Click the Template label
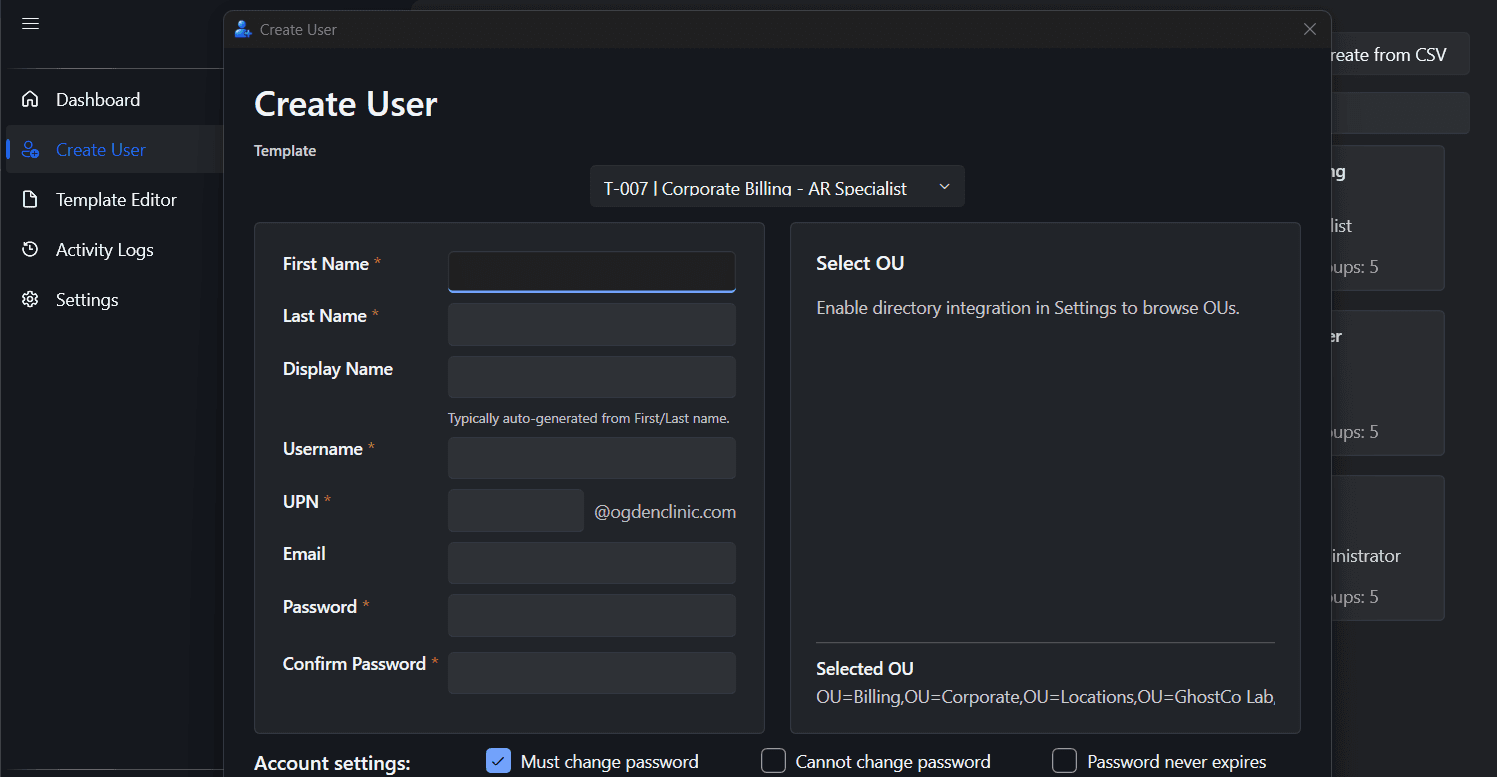1497x777 pixels. pyautogui.click(x=285, y=151)
